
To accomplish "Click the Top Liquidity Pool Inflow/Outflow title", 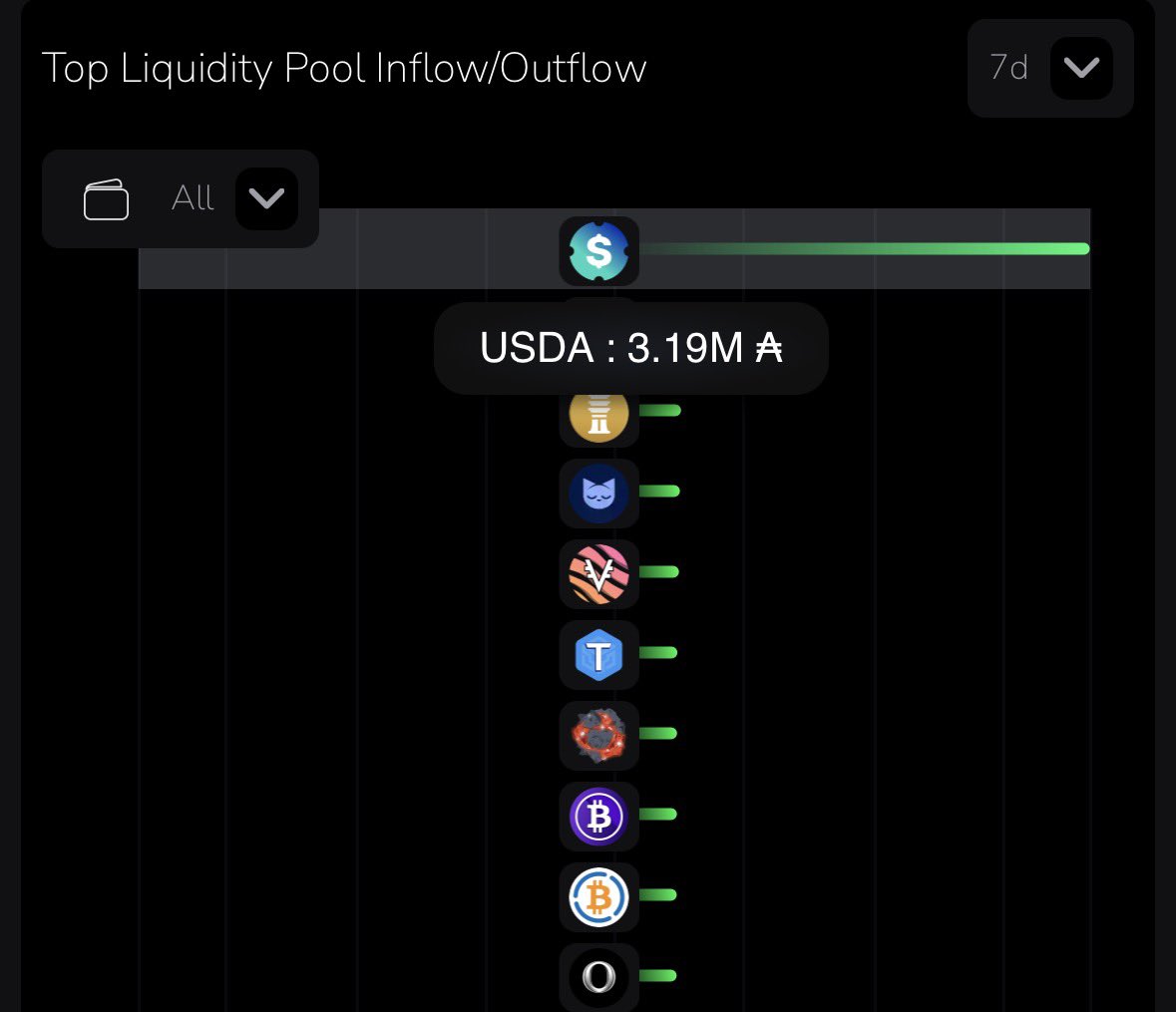I will [x=344, y=68].
